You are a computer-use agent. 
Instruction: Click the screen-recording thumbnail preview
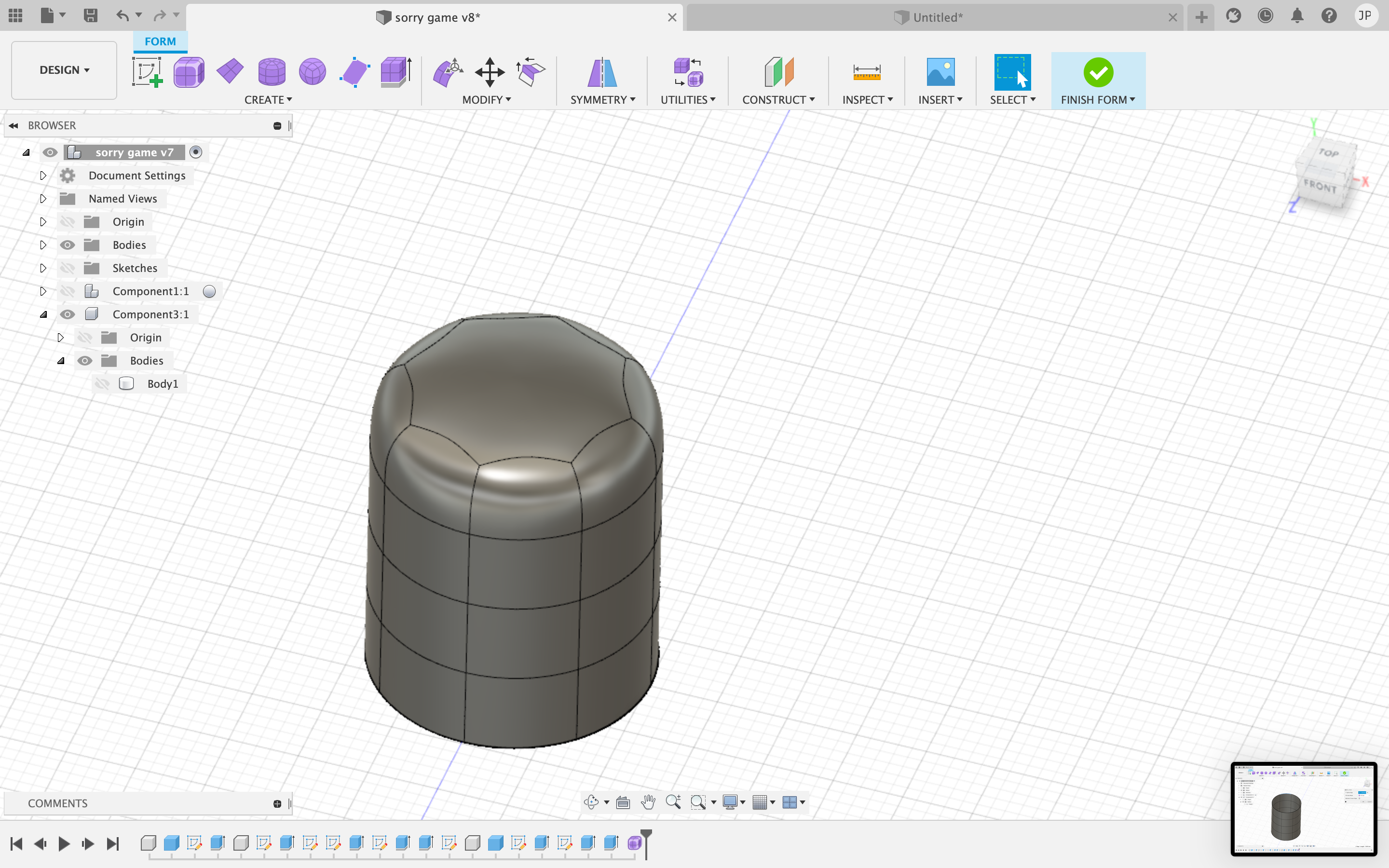1304,809
